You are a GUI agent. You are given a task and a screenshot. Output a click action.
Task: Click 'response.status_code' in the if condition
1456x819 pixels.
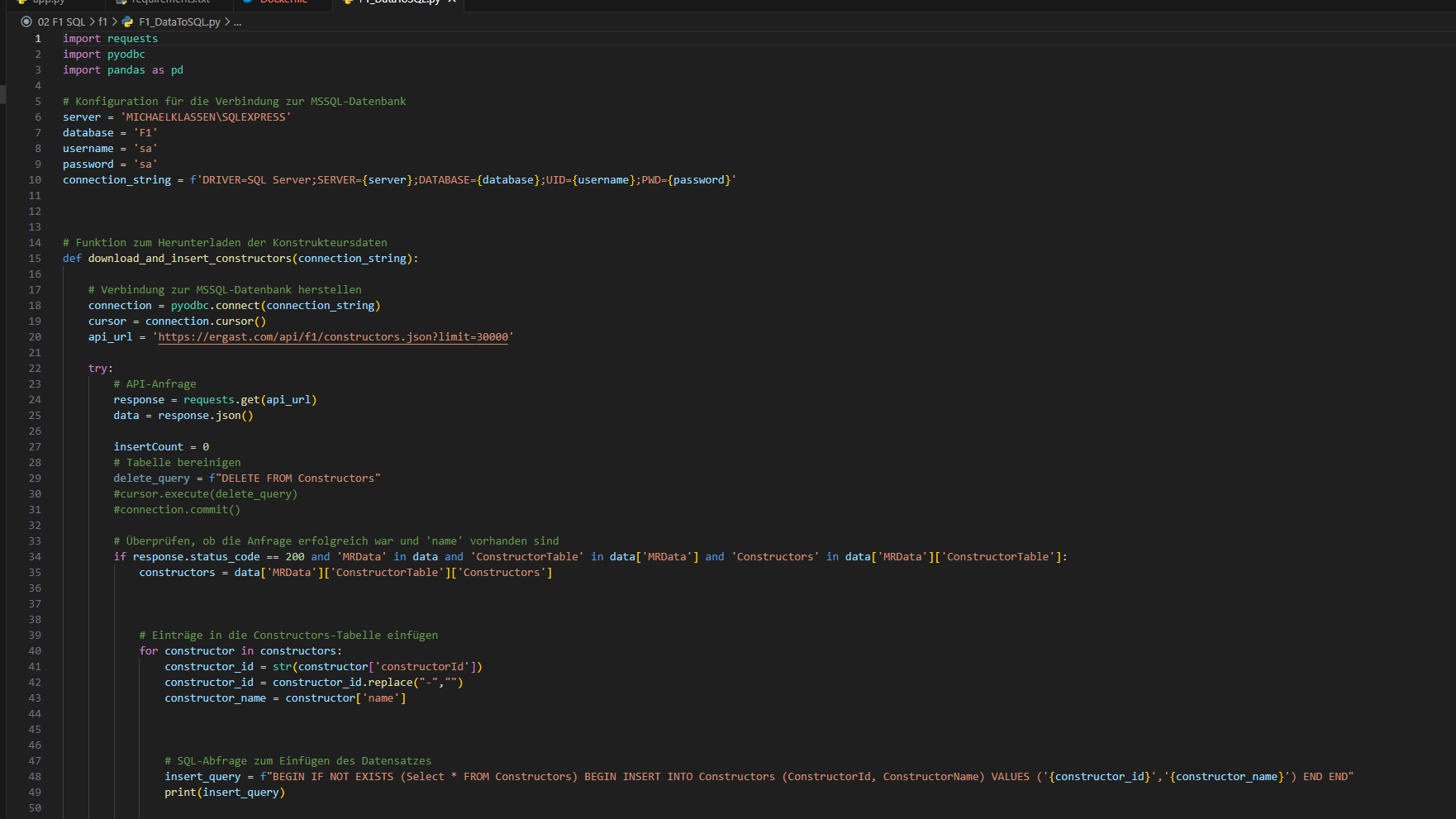click(196, 556)
